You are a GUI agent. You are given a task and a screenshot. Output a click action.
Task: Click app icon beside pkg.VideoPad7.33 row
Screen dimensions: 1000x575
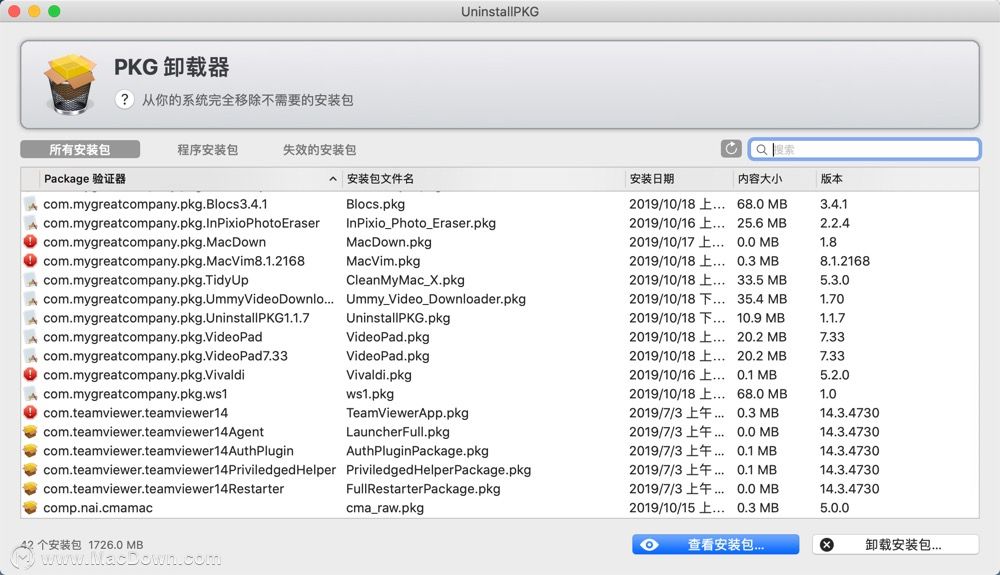[x=30, y=356]
